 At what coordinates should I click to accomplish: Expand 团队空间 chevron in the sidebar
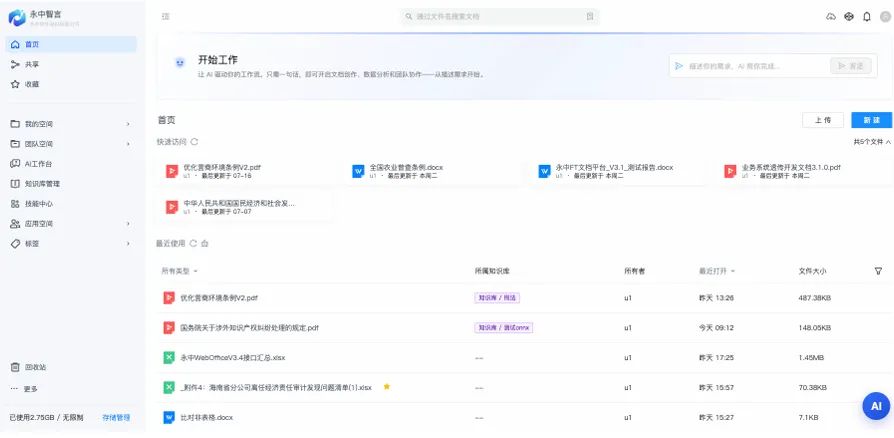pos(128,144)
